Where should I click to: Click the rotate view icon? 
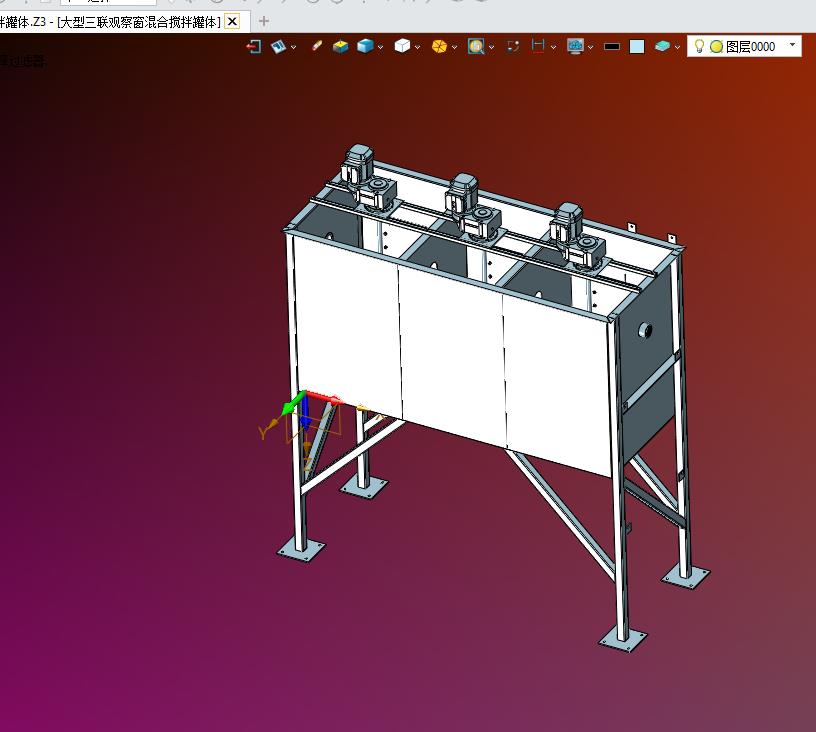pos(513,46)
